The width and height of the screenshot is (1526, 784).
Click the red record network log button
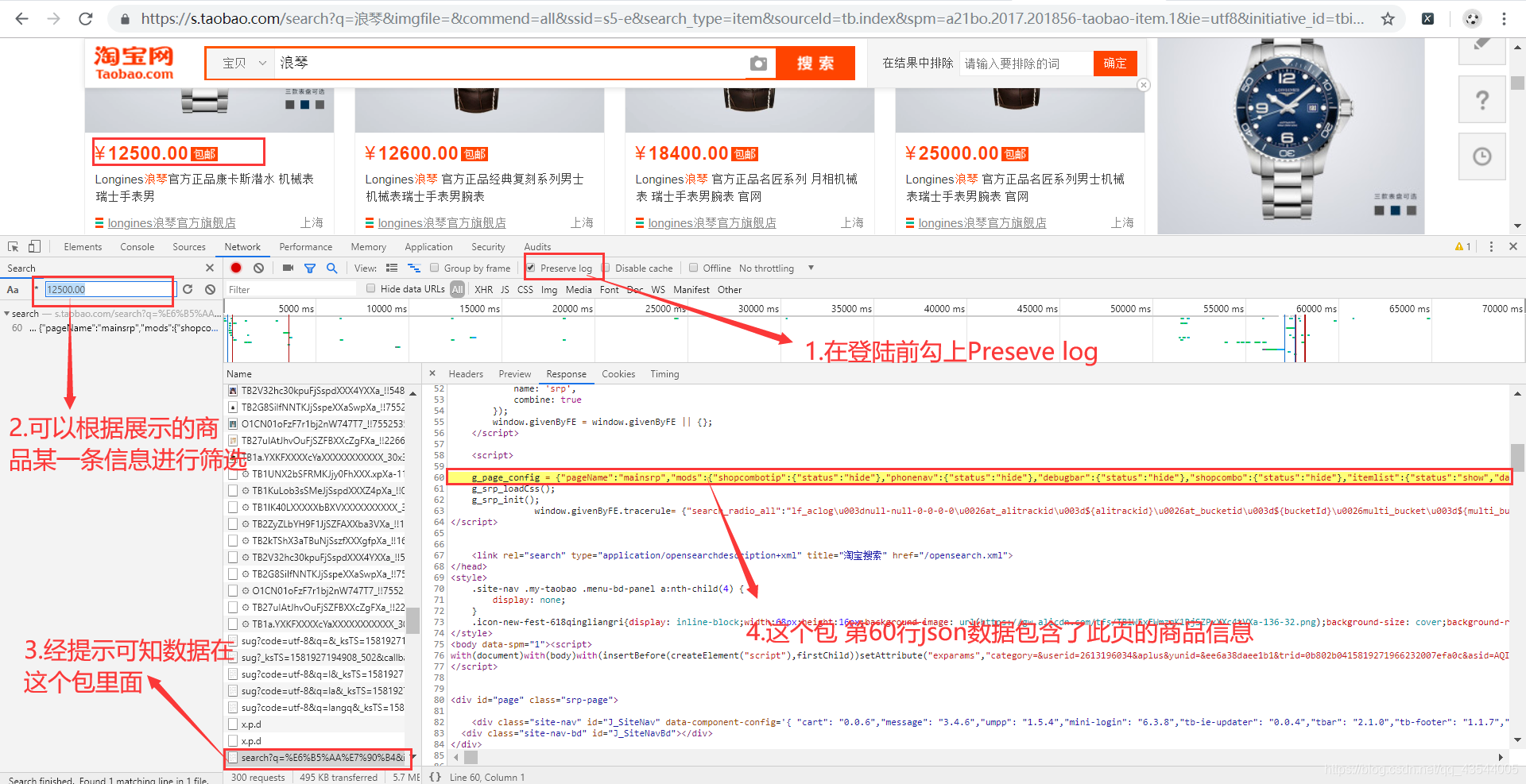[236, 268]
